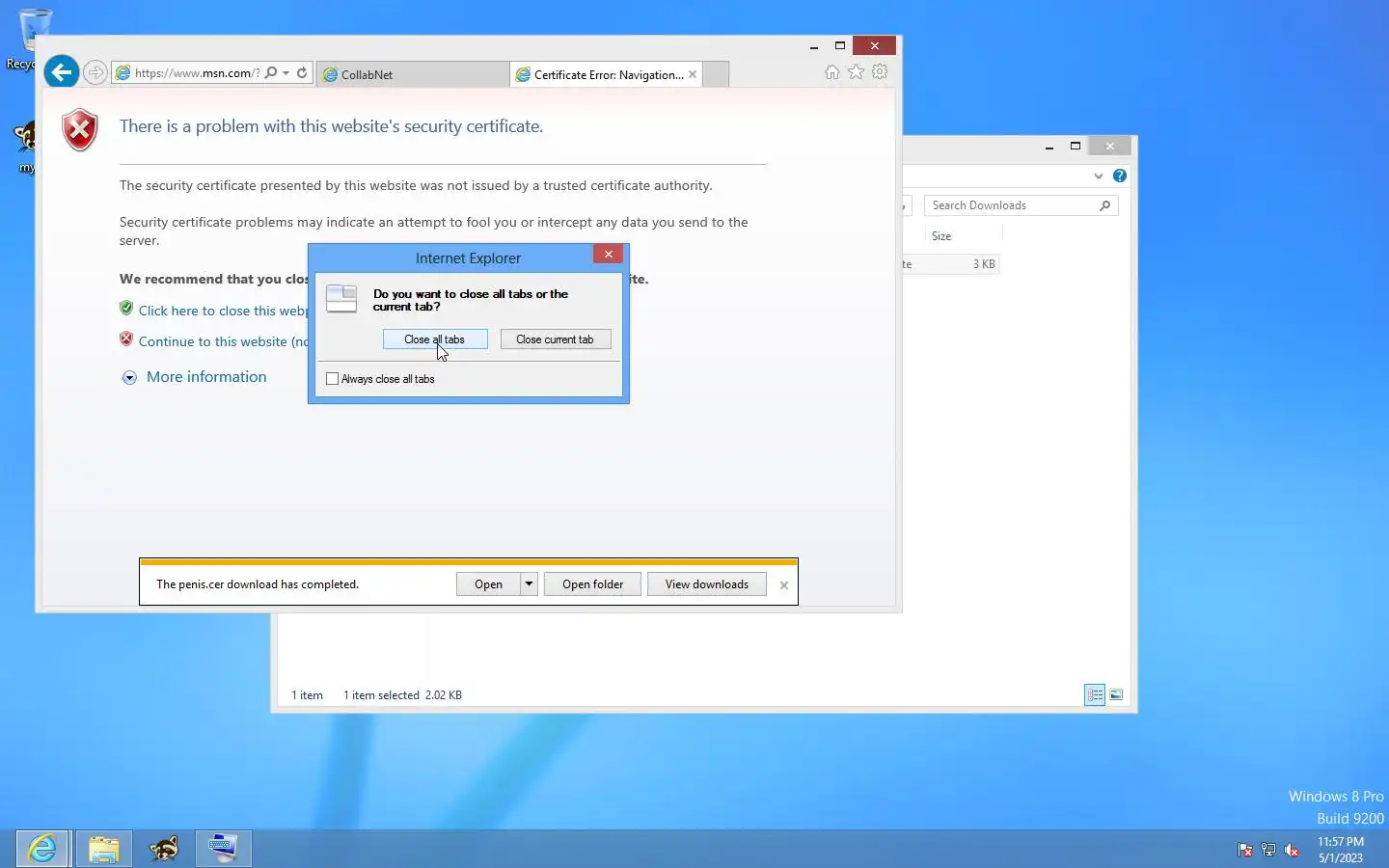The image size is (1389, 868).
Task: Click the red shield certificate warning icon
Action: [80, 130]
